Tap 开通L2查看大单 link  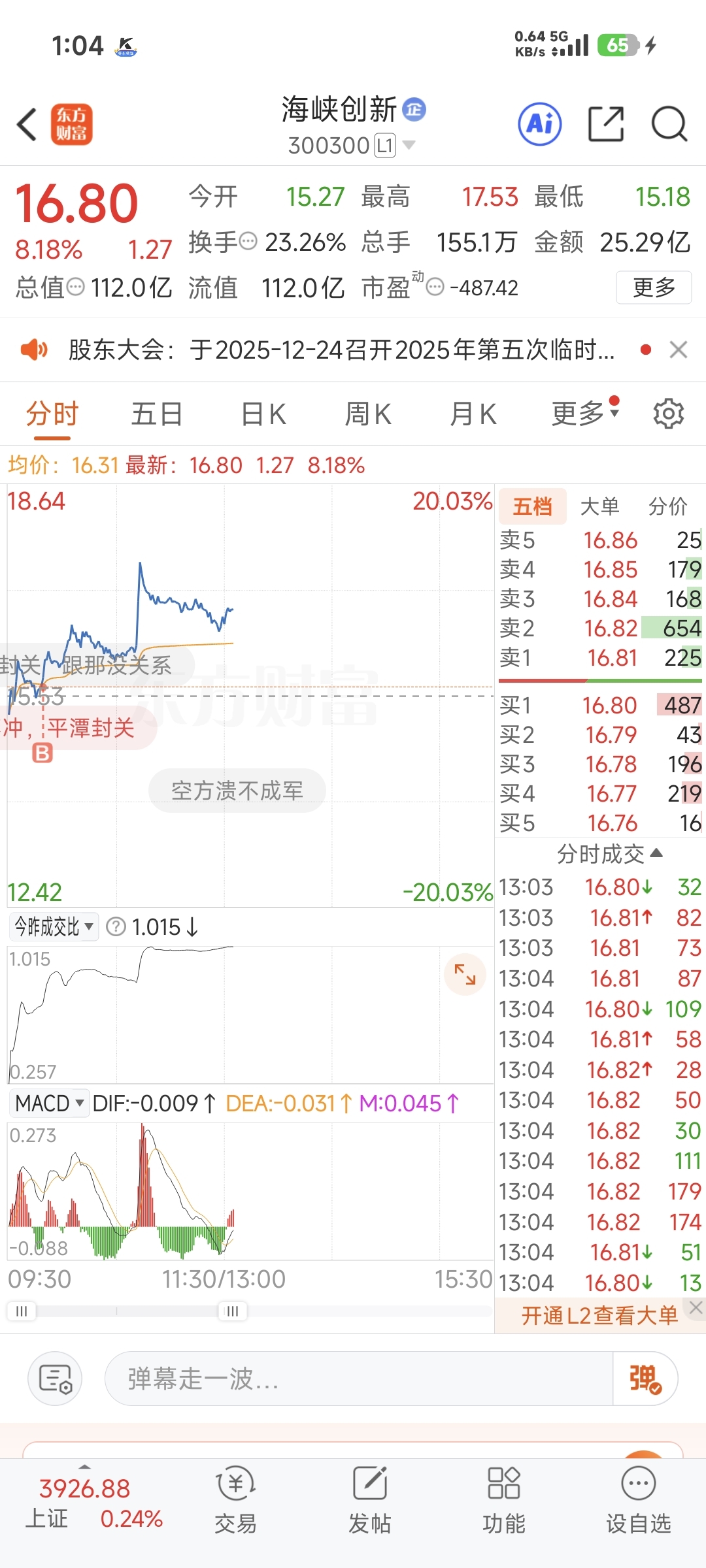click(599, 1315)
